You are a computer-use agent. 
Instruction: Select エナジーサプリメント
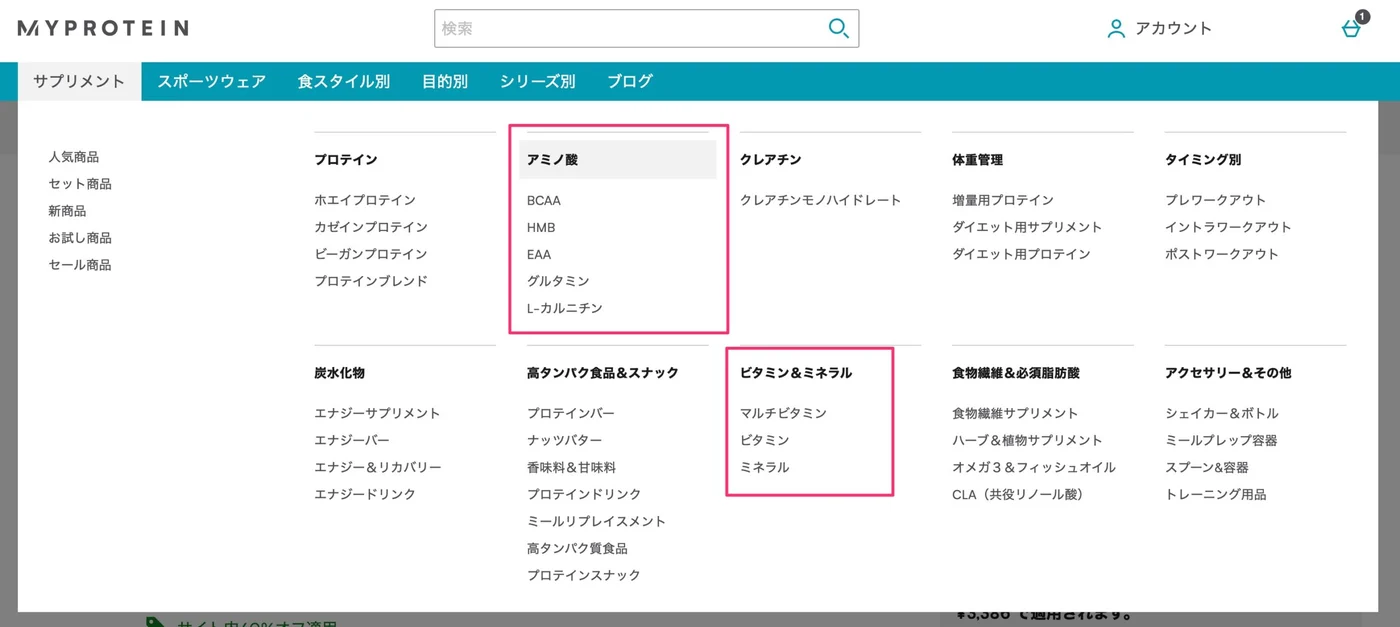pyautogui.click(x=377, y=413)
